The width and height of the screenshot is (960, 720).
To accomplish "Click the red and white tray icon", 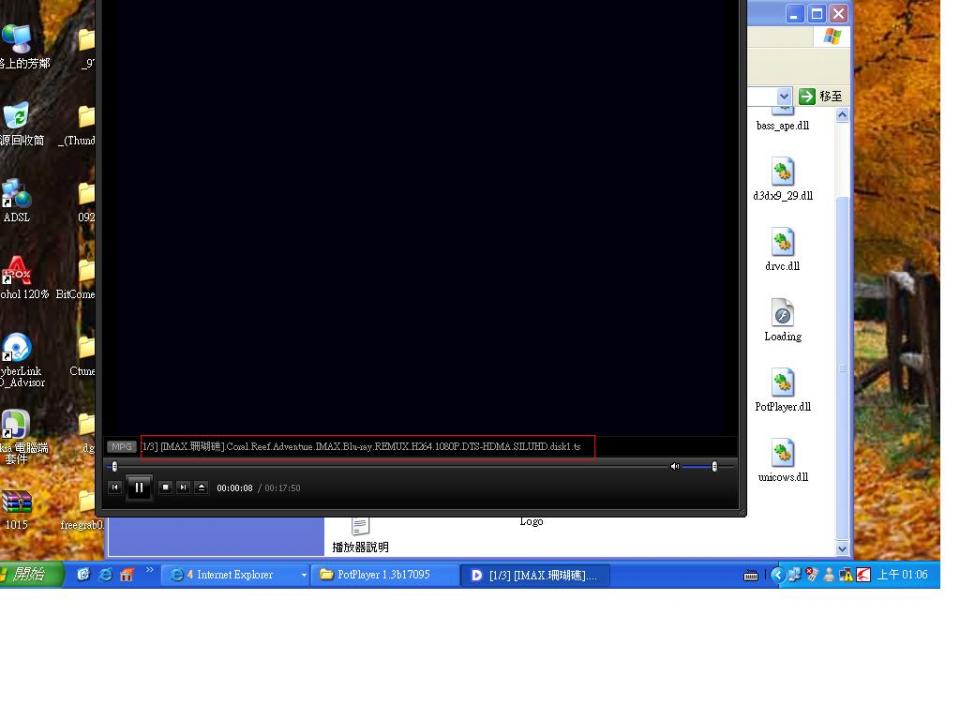I will (863, 575).
